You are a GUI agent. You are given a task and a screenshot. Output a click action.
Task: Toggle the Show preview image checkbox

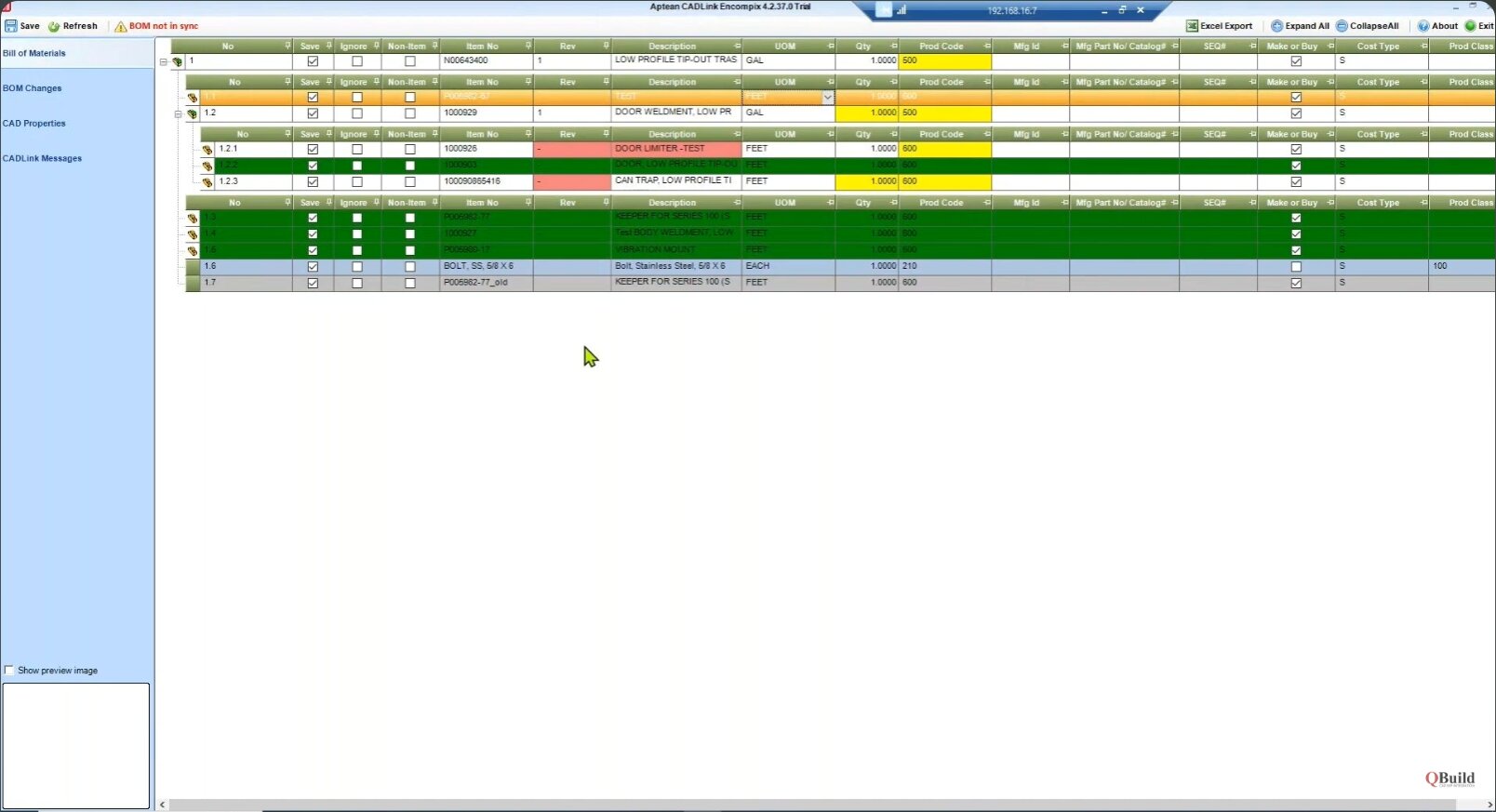(9, 670)
